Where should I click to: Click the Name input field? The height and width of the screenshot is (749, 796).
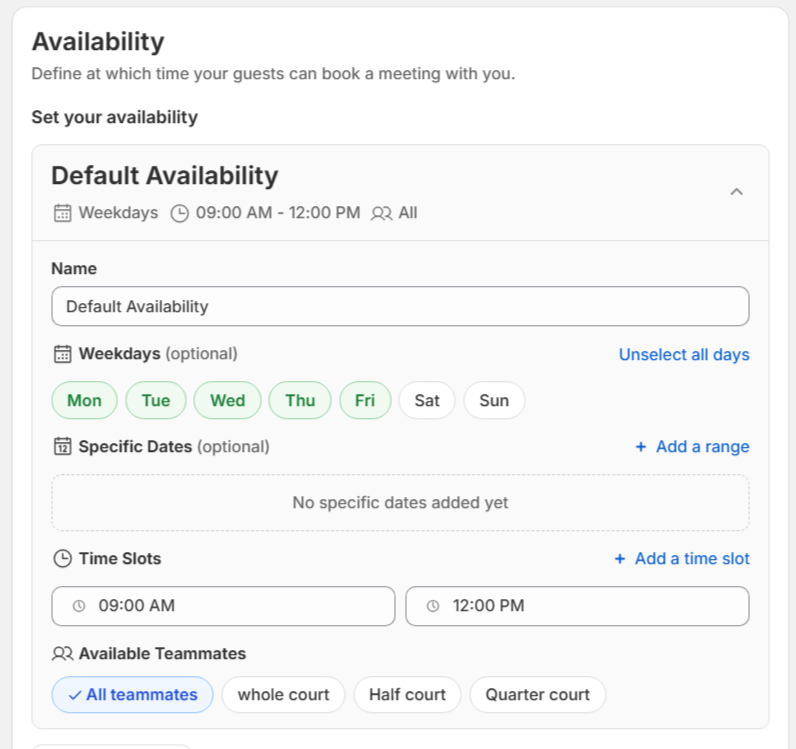(x=400, y=307)
